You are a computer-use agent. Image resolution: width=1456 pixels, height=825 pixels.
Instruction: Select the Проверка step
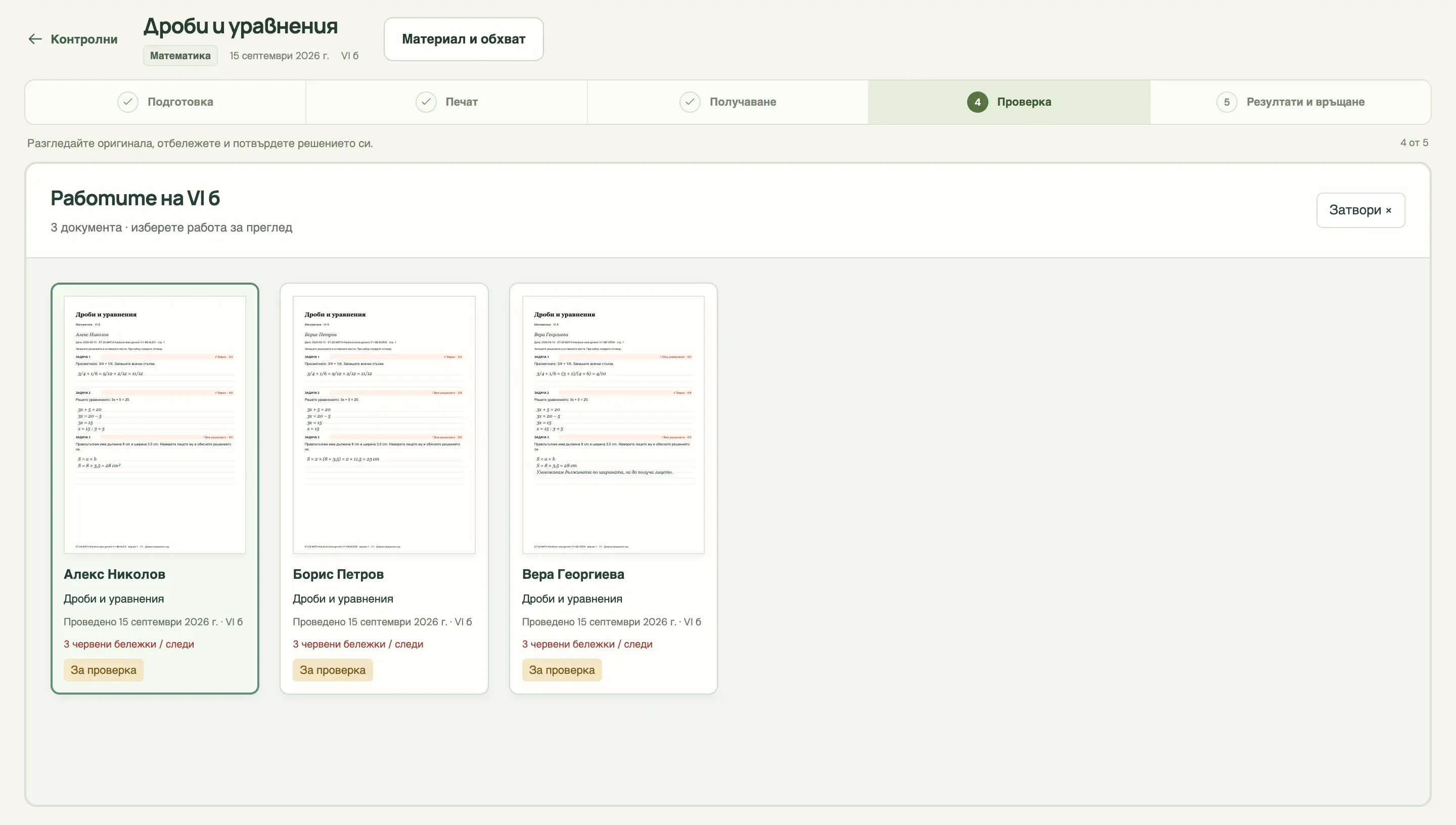pyautogui.click(x=1009, y=102)
